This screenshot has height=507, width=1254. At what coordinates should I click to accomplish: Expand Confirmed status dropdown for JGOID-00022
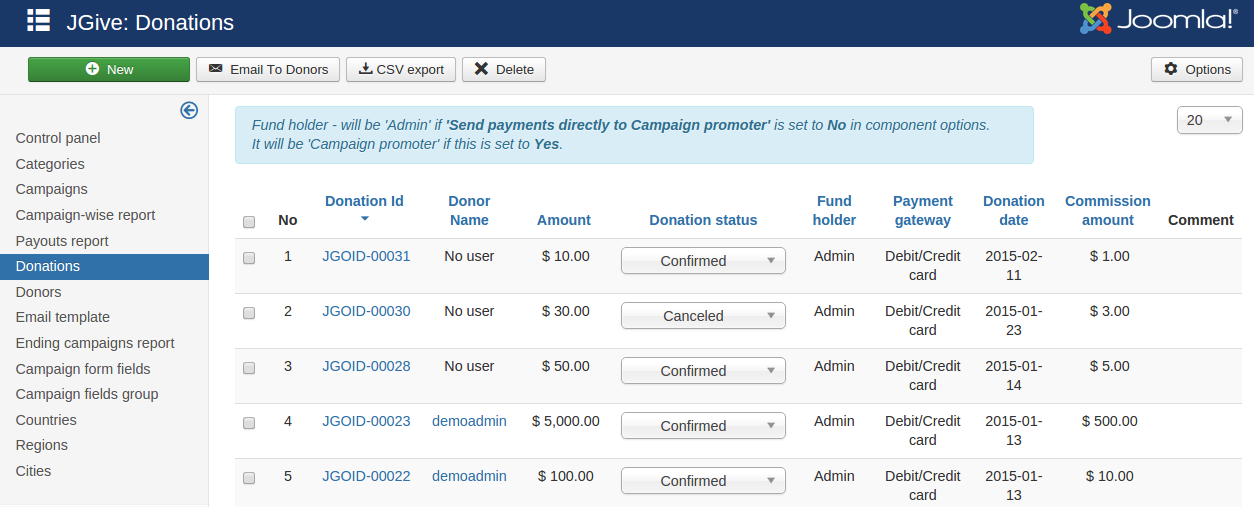703,481
